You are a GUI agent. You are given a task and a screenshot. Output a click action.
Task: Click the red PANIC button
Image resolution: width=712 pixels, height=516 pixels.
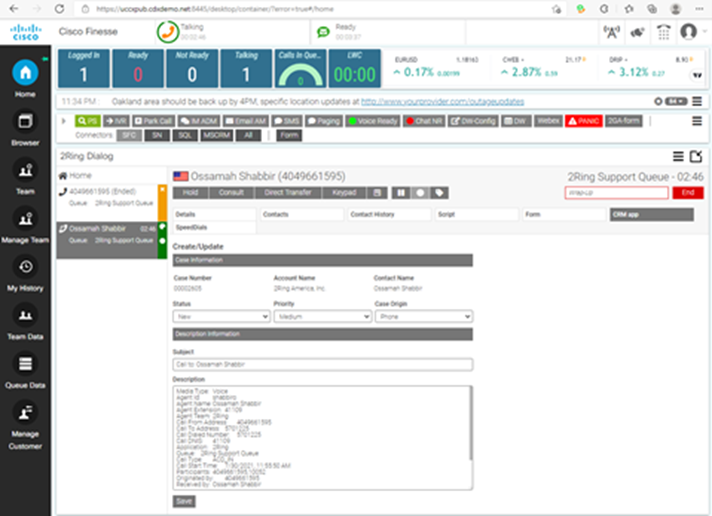[x=584, y=121]
